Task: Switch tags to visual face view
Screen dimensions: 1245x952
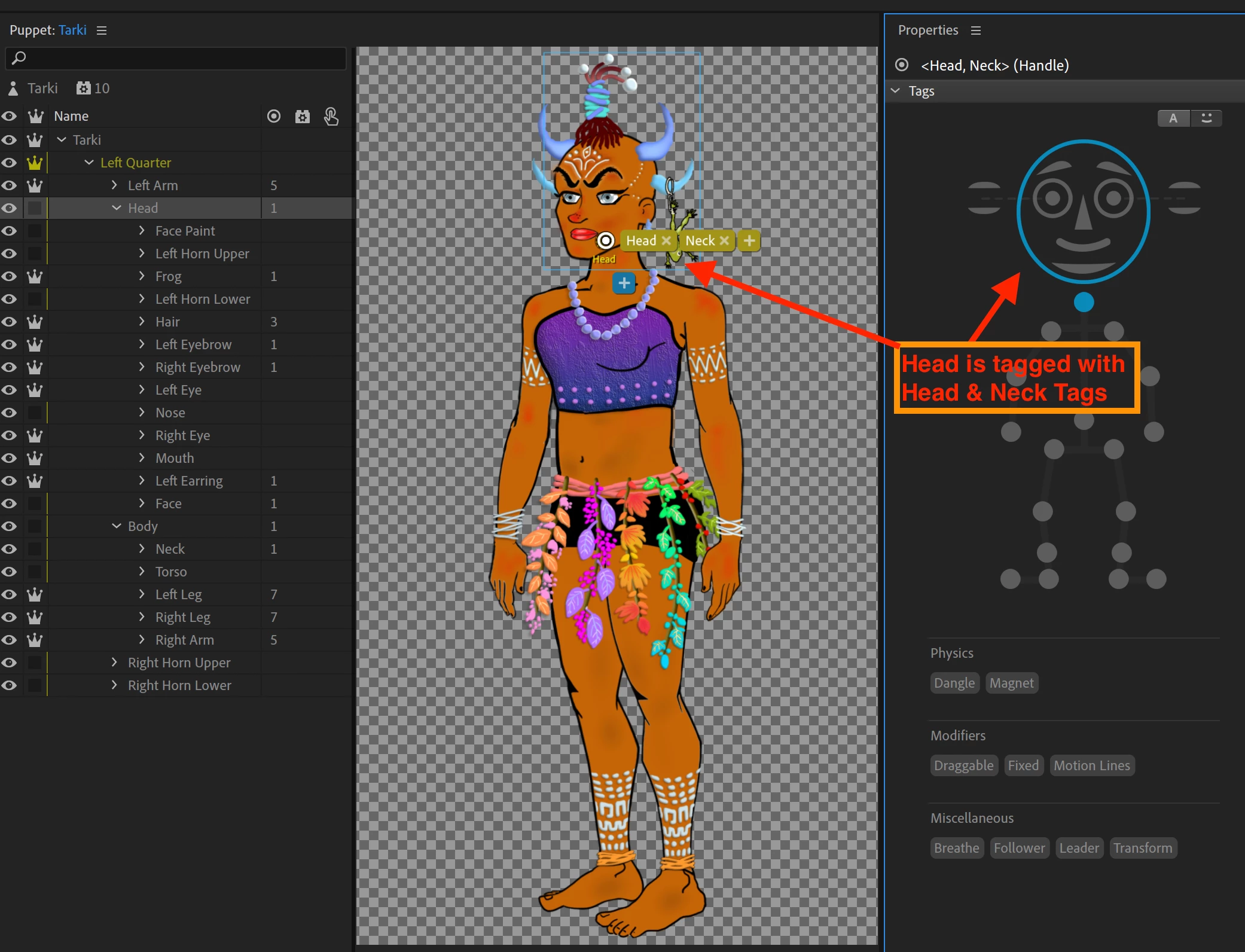Action: click(1206, 118)
